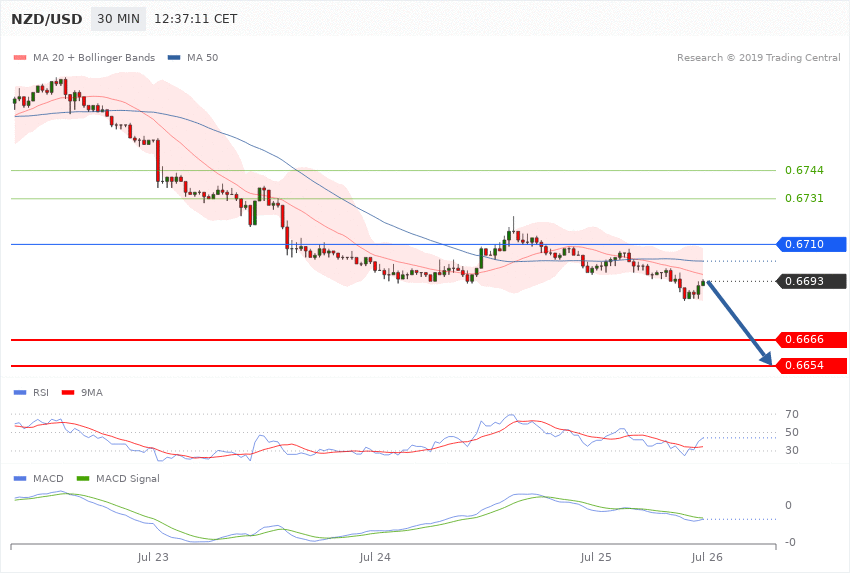Click the MA 20 + Bollinger Bands red swatch

tap(20, 57)
